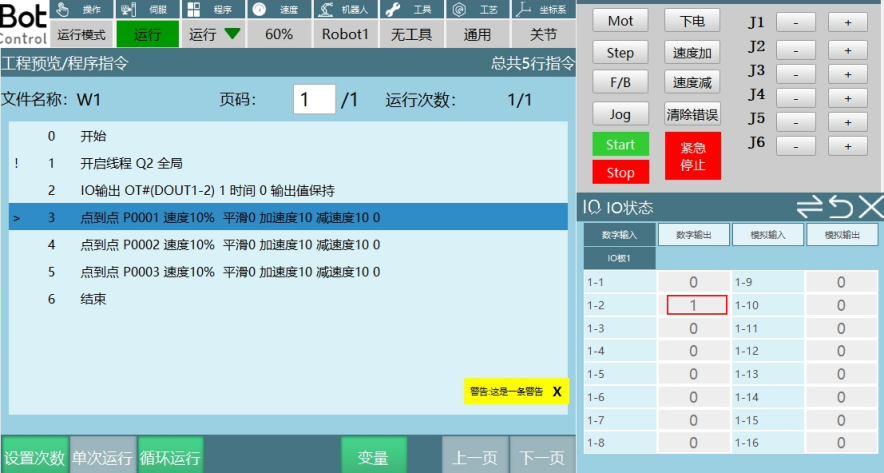
Task: Toggle digital output 1-9 value
Action: tap(841, 283)
